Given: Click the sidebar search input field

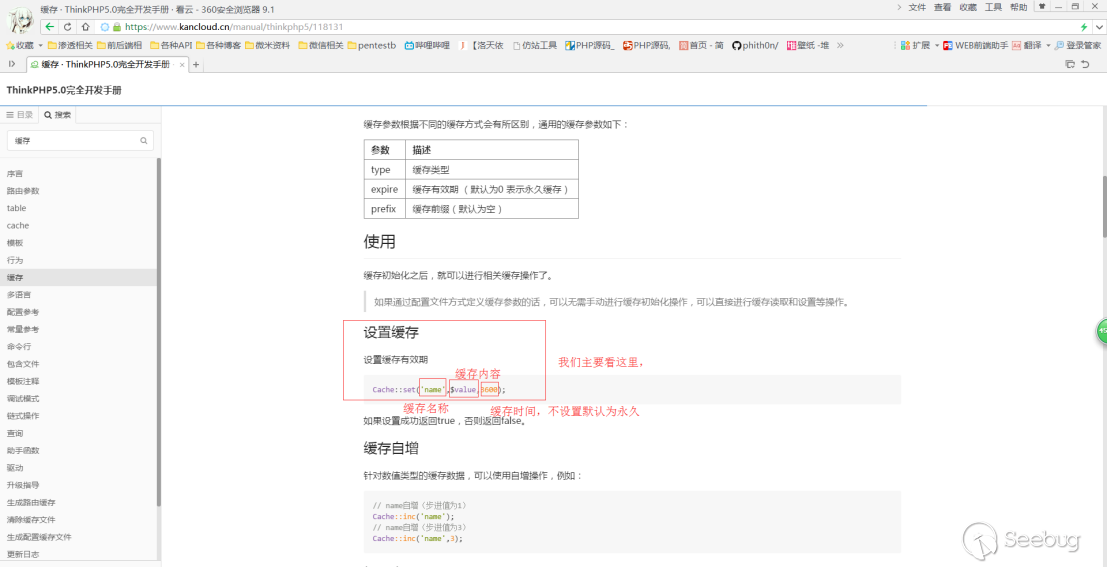Looking at the screenshot, I should (x=80, y=141).
